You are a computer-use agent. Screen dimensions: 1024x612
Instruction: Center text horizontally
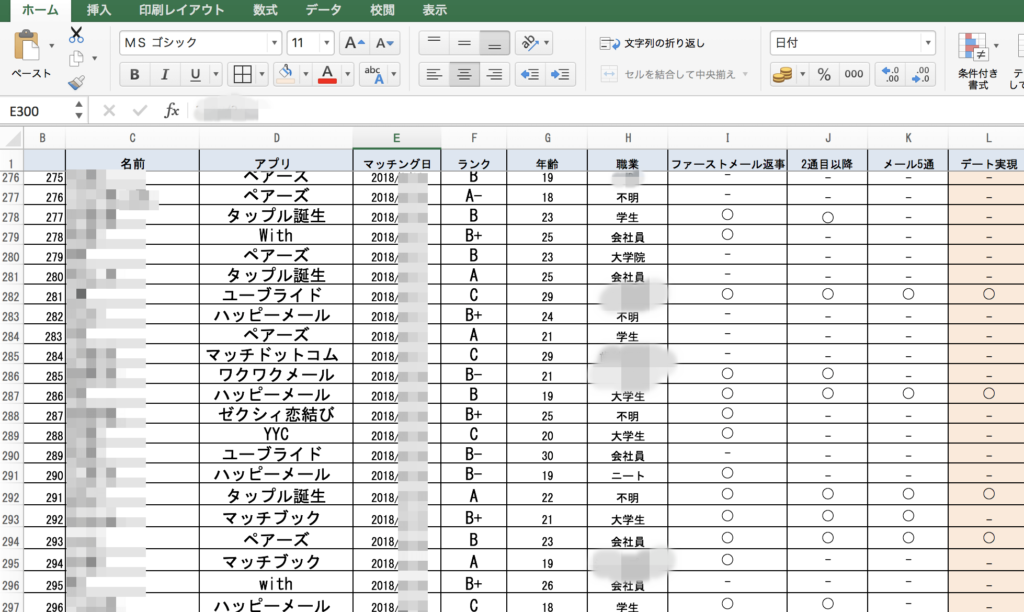(464, 74)
